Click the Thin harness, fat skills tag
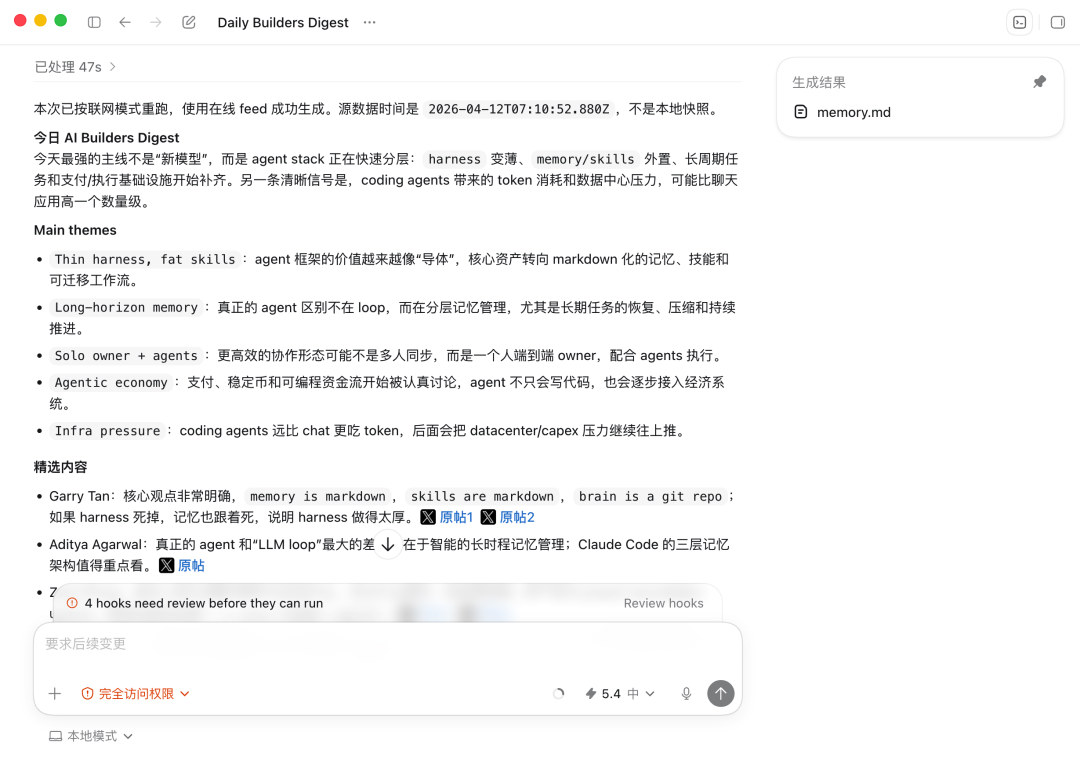The width and height of the screenshot is (1080, 757). click(x=145, y=260)
